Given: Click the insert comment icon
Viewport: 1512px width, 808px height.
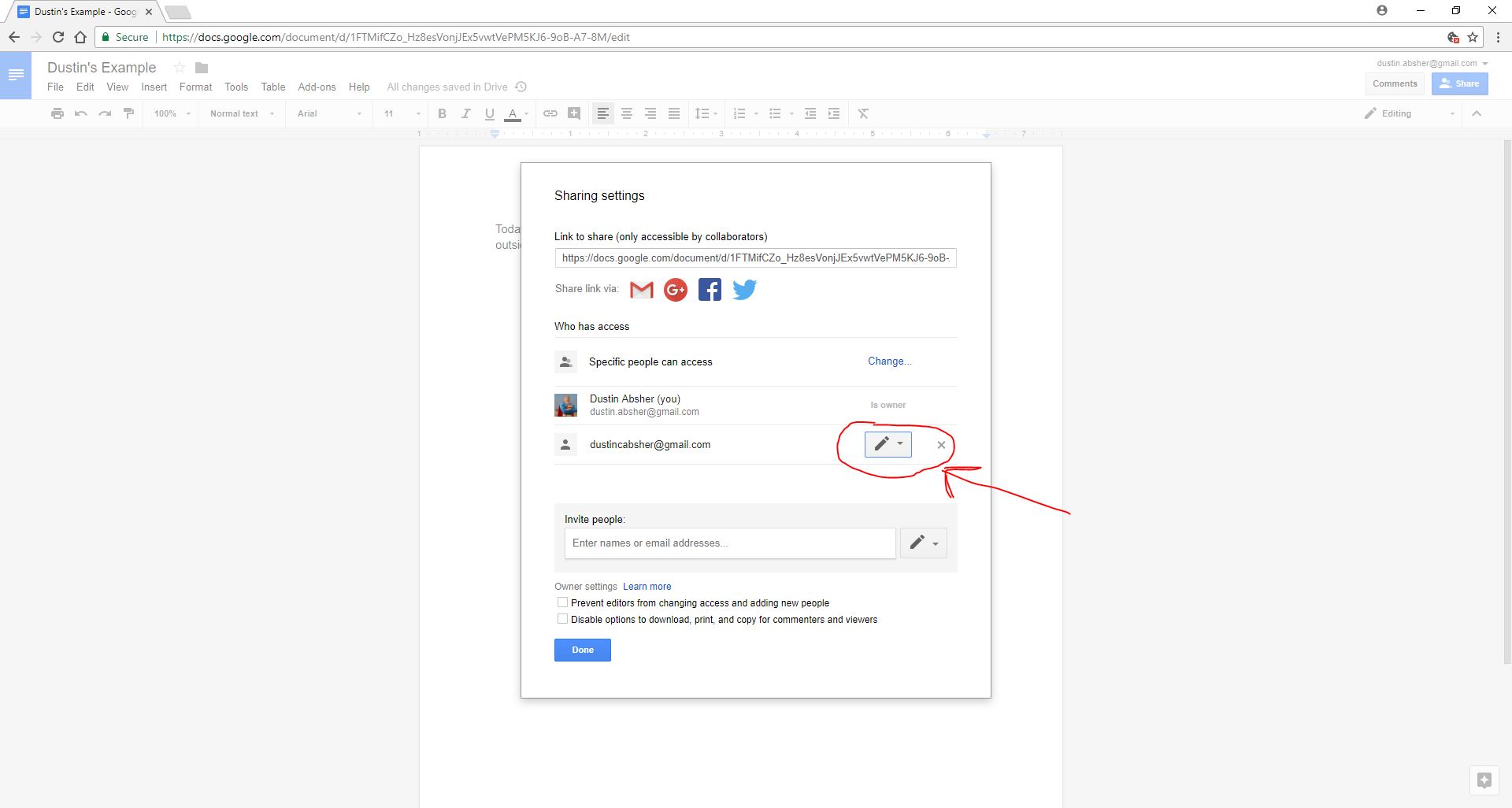Looking at the screenshot, I should click(x=574, y=113).
